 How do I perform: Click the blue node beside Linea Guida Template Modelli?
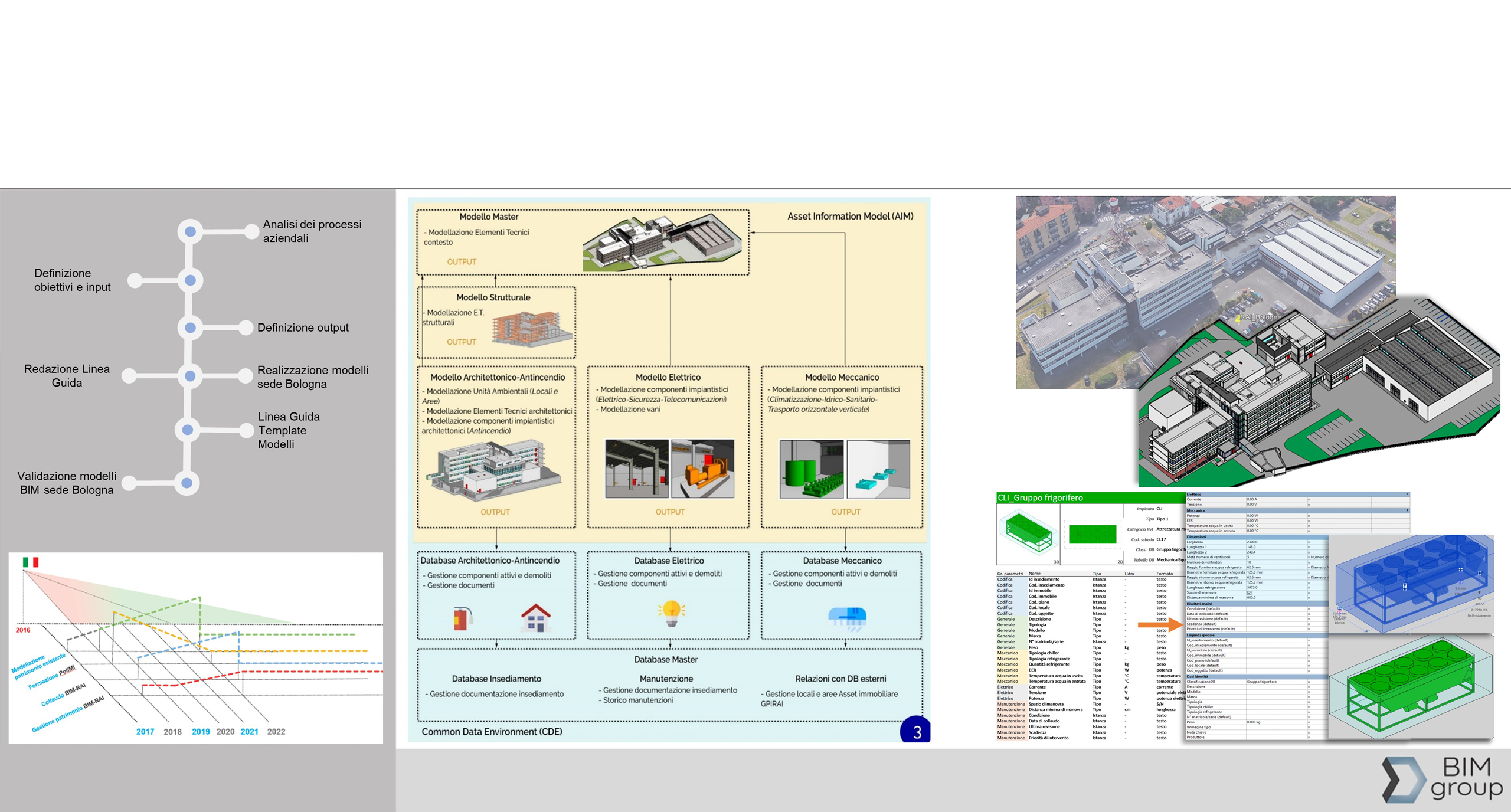[188, 430]
